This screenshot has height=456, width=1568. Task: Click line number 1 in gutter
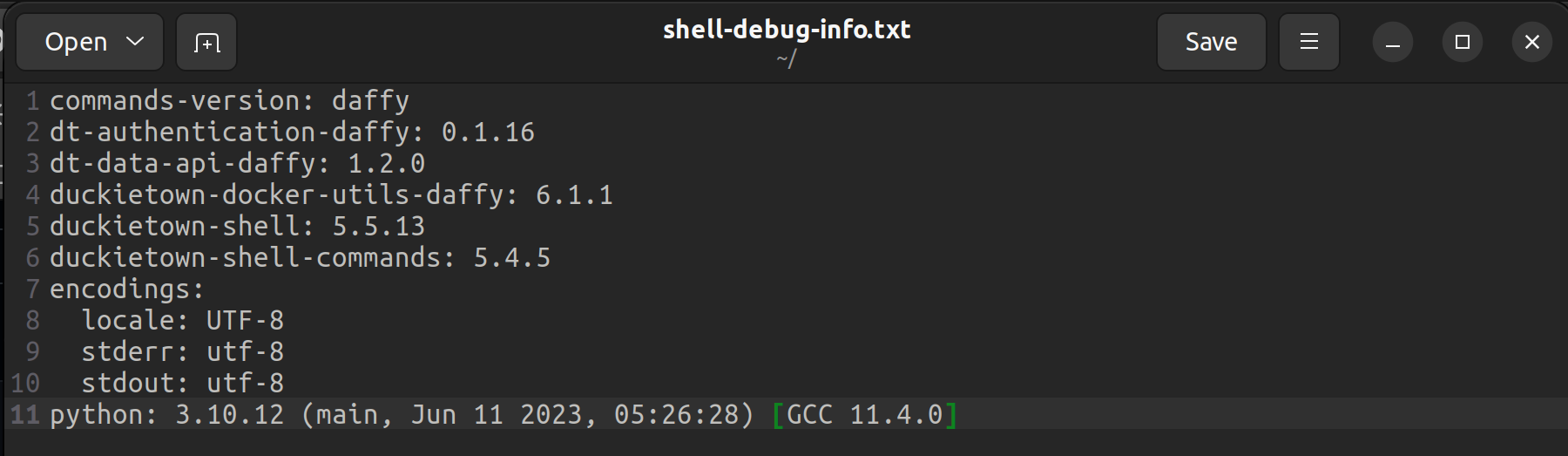32,101
